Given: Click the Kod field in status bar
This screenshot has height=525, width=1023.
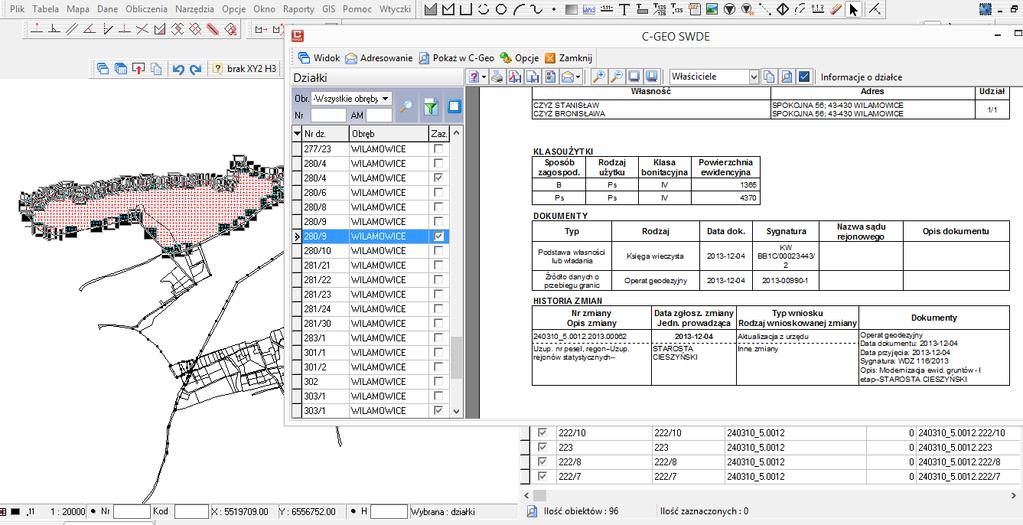Looking at the screenshot, I should 191,511.
